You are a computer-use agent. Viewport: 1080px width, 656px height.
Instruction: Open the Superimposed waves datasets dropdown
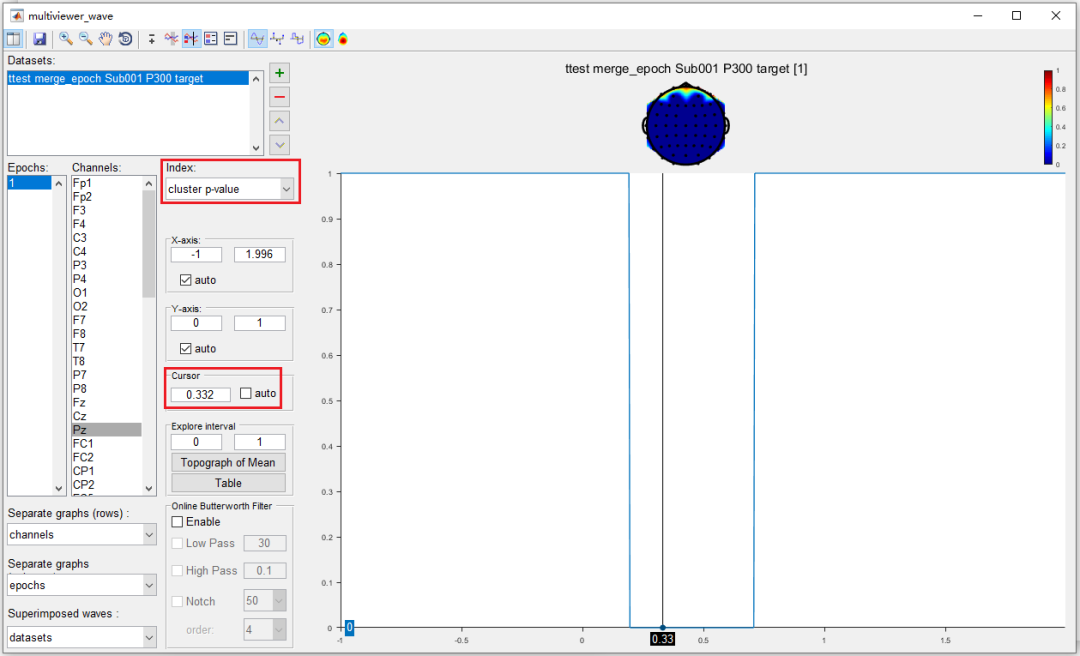82,637
